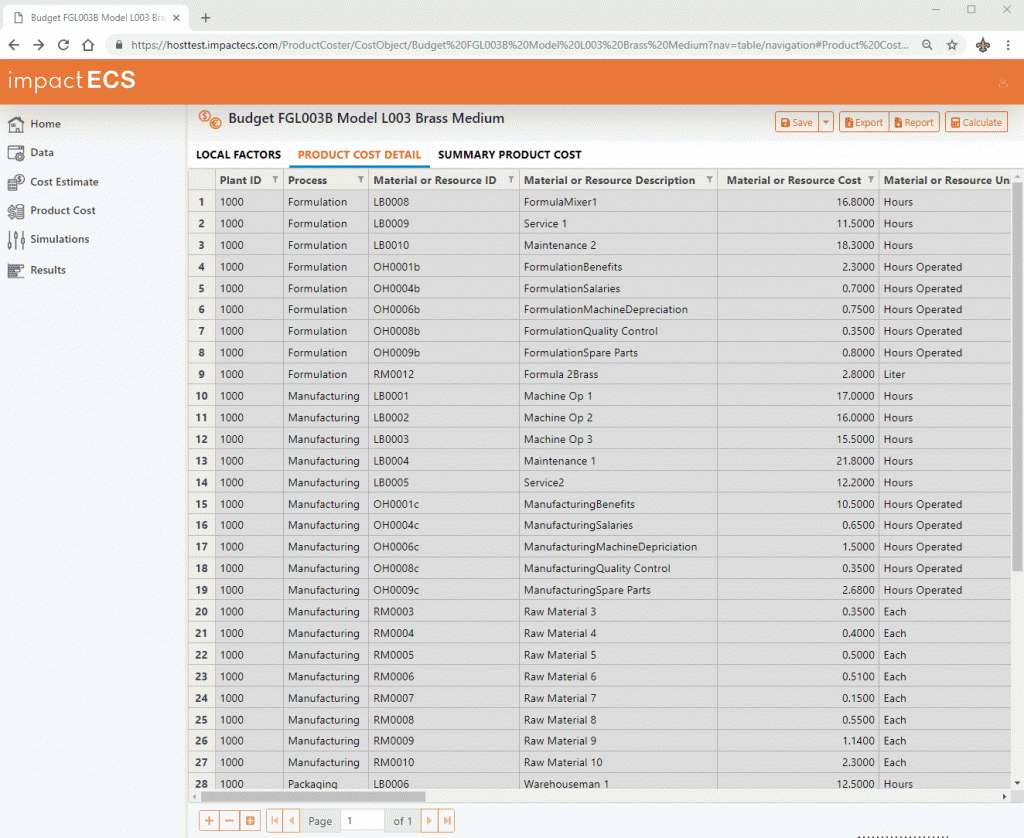This screenshot has height=838, width=1024.
Task: Go to Cost Estimate in the sidebar
Action: 53,182
